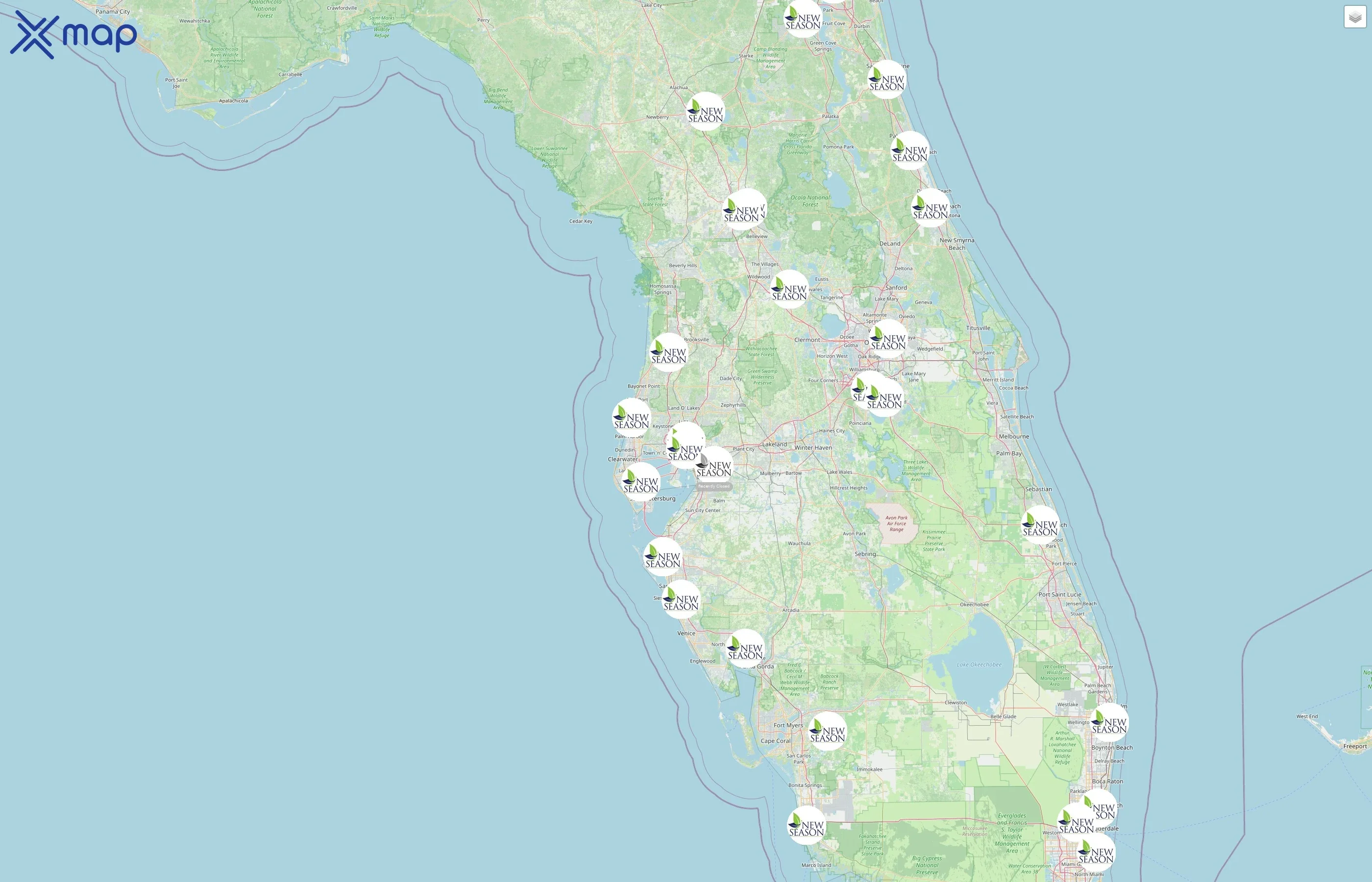1372x882 pixels.
Task: Select New Season marker beside Fruit Cove
Action: (x=803, y=19)
